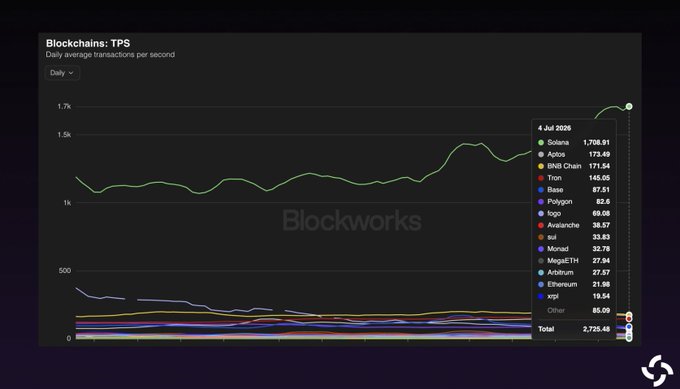This screenshot has width=680, height=389.
Task: Click the 'fogo' tooltip label
Action: pos(554,213)
